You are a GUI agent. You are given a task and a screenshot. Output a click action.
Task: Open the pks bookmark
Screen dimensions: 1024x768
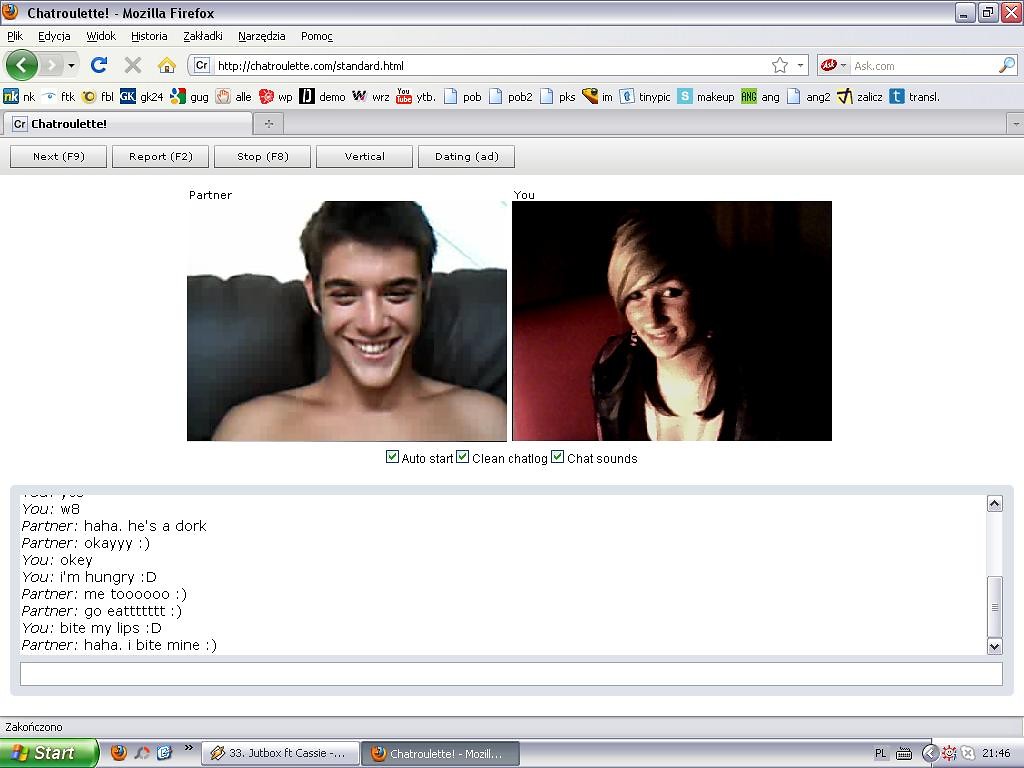tap(558, 97)
